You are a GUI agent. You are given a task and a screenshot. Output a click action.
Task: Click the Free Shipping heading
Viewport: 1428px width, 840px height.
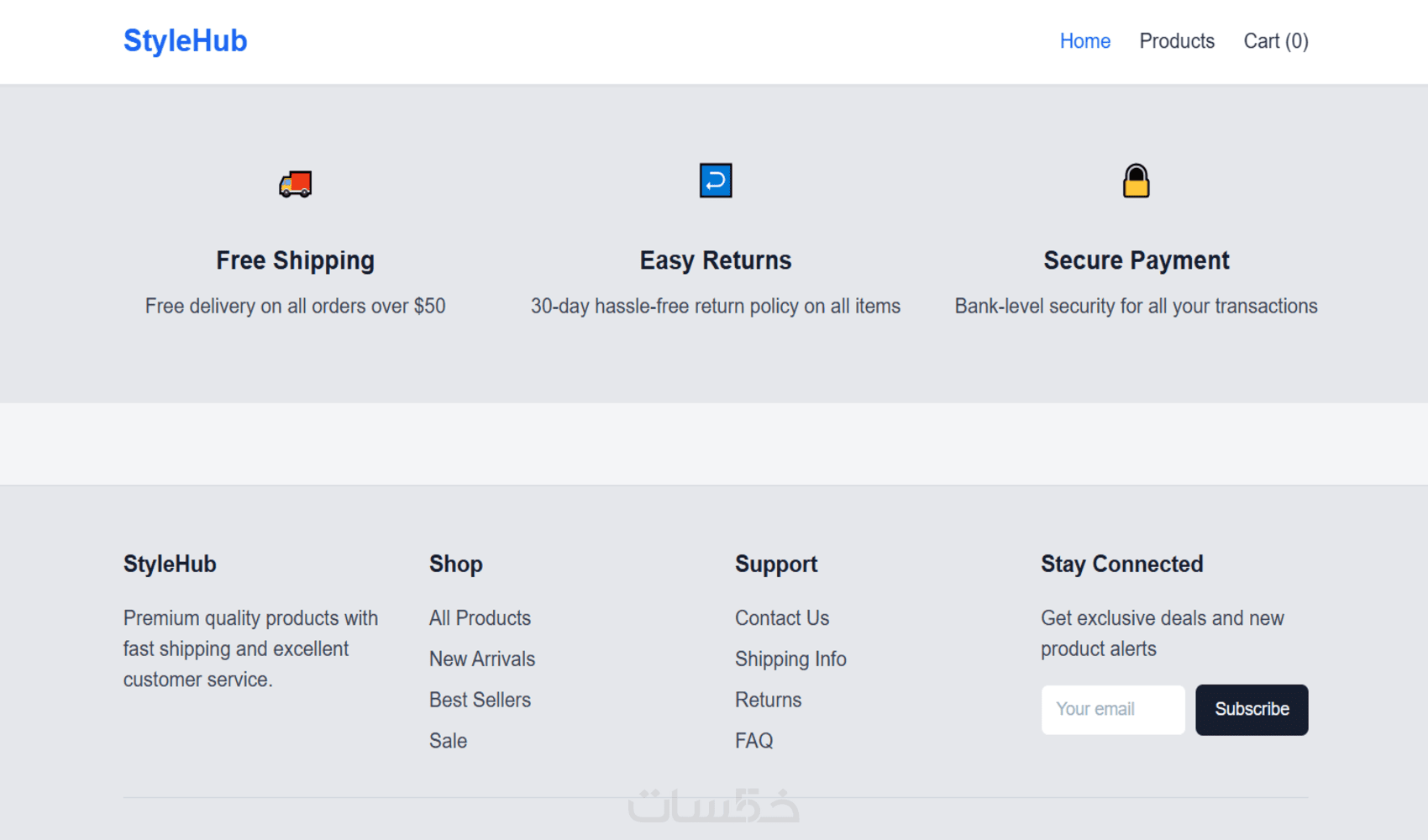pyautogui.click(x=295, y=260)
